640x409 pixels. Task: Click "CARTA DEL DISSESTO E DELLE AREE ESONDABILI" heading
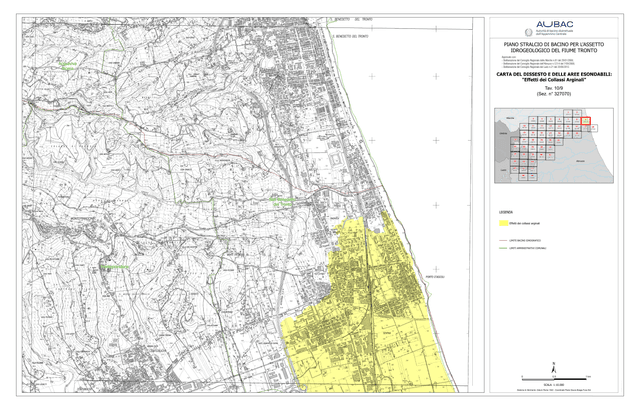point(554,74)
